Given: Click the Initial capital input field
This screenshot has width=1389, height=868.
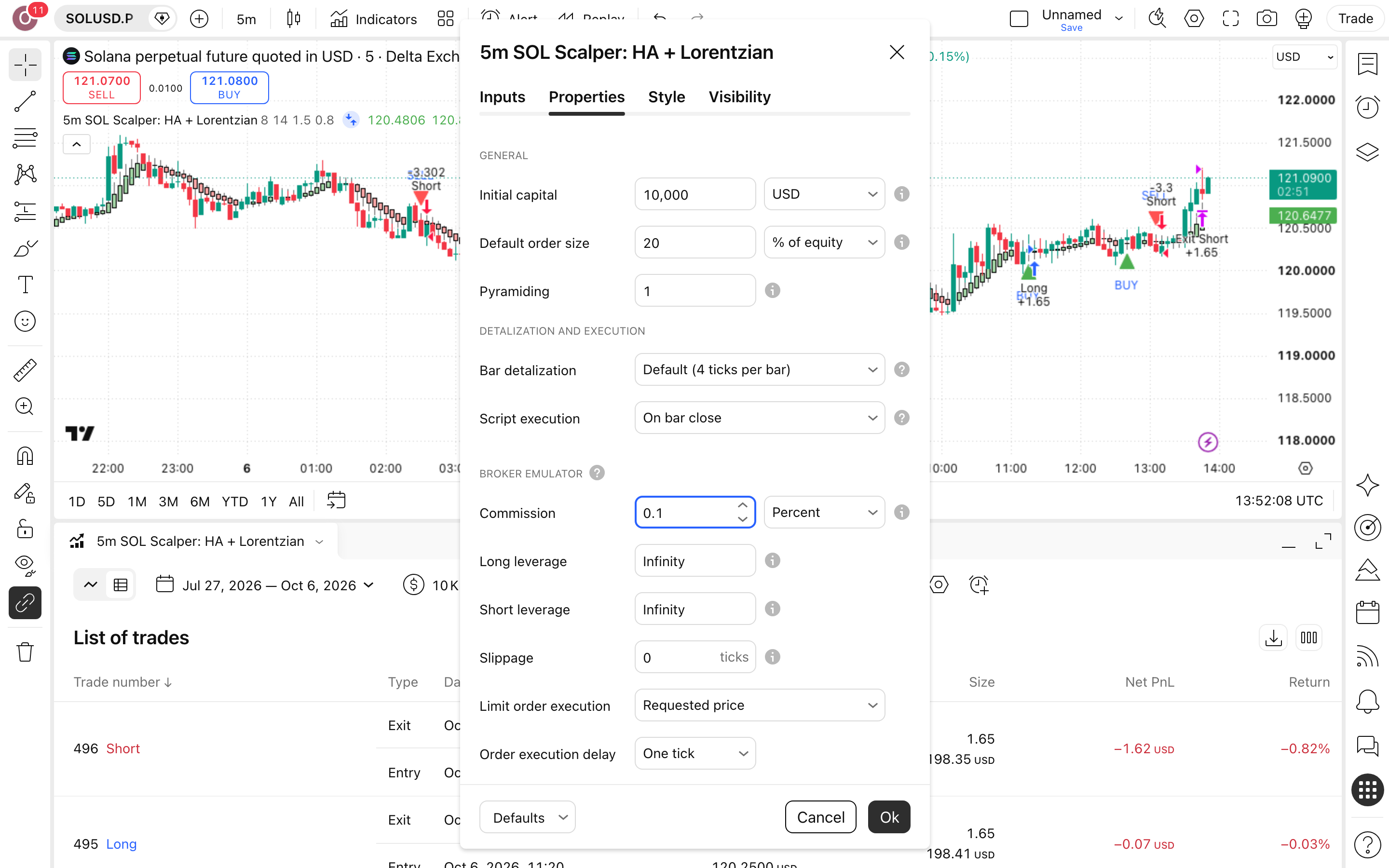Looking at the screenshot, I should (x=695, y=194).
